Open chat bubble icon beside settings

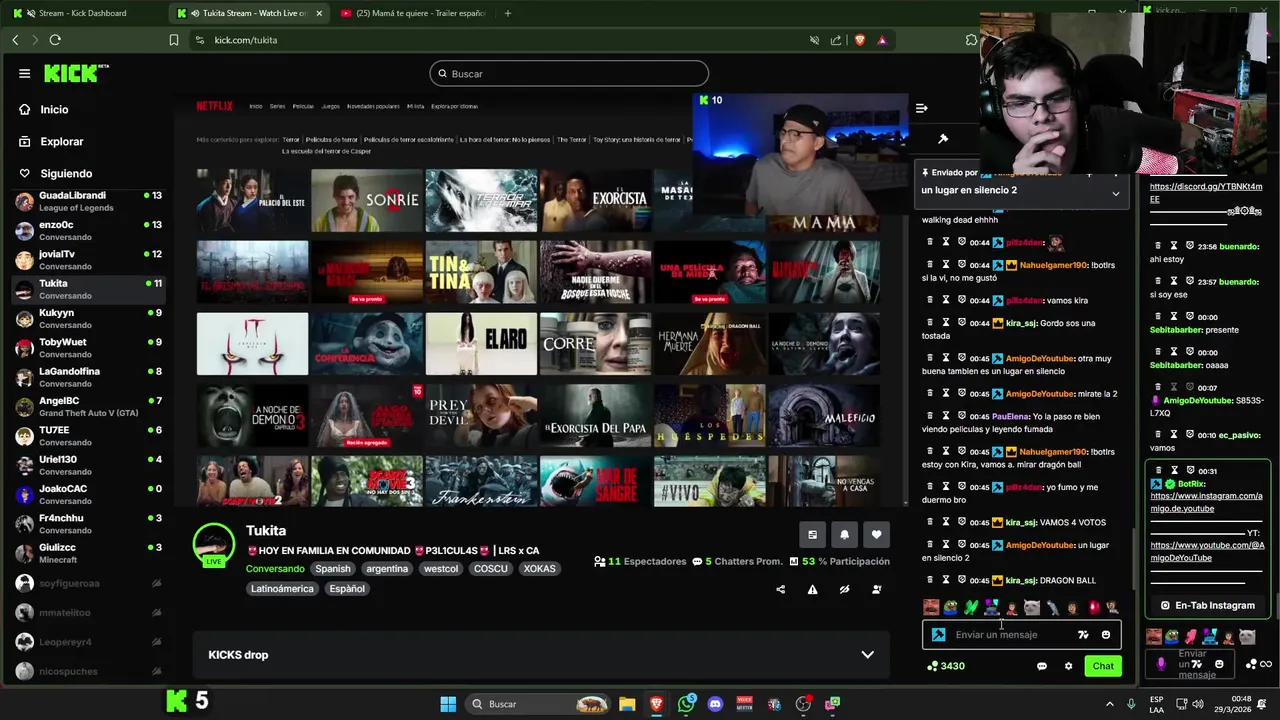(1042, 666)
